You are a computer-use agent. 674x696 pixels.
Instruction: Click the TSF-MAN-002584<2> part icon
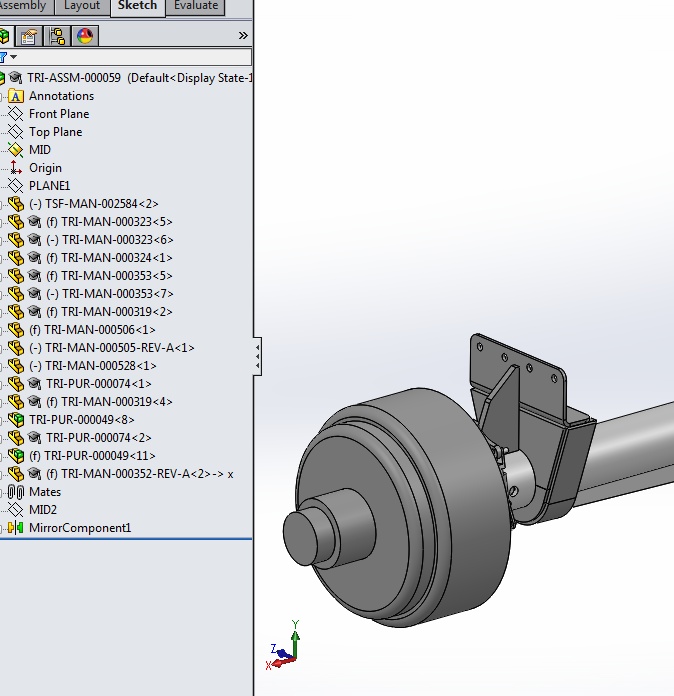click(x=16, y=204)
